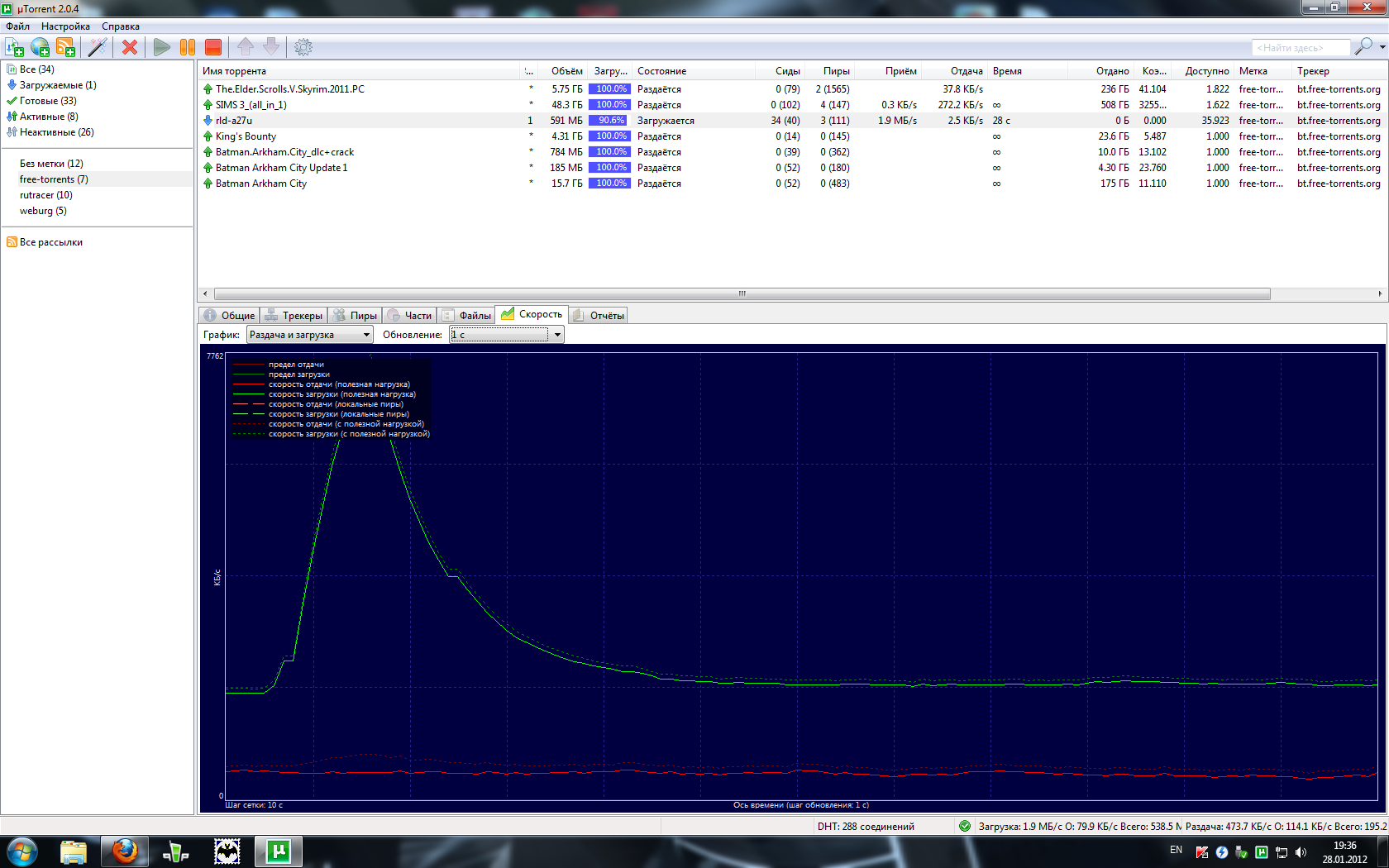Click the Move Down Queue arrow icon
This screenshot has height=868, width=1389.
pos(271,47)
